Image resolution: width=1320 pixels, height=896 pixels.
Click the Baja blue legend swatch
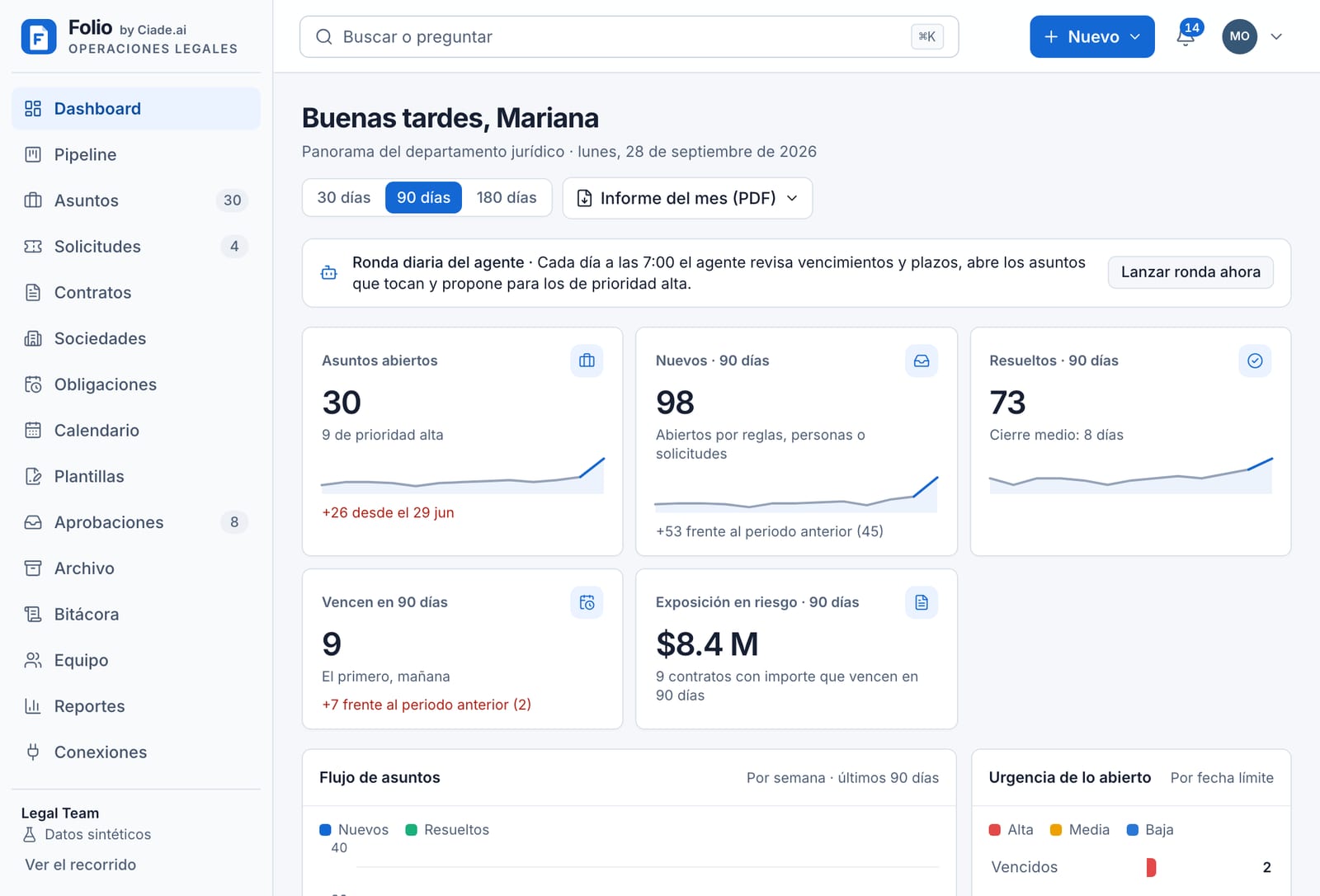point(1133,830)
